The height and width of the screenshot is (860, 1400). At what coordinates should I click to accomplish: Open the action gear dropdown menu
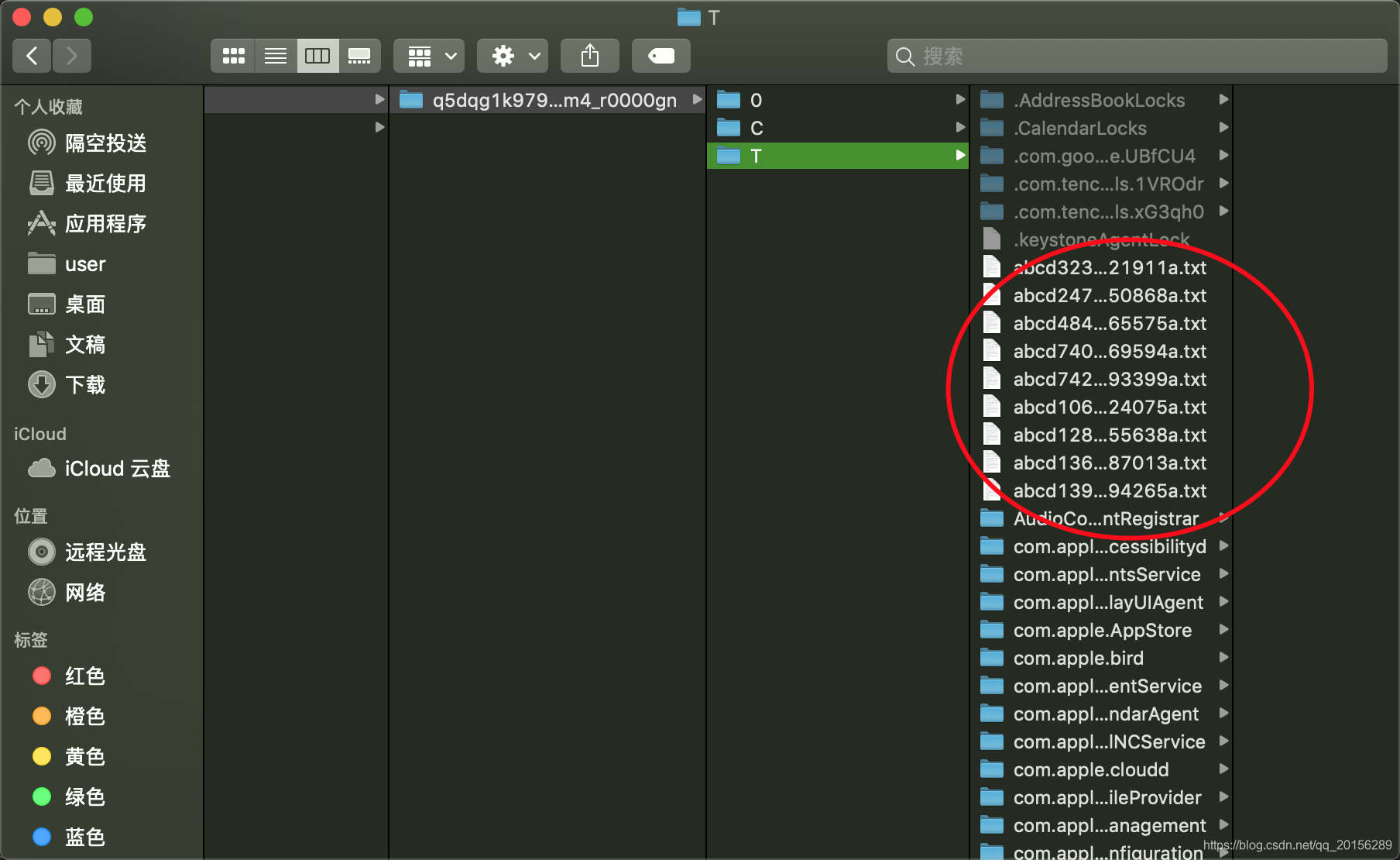pos(512,55)
